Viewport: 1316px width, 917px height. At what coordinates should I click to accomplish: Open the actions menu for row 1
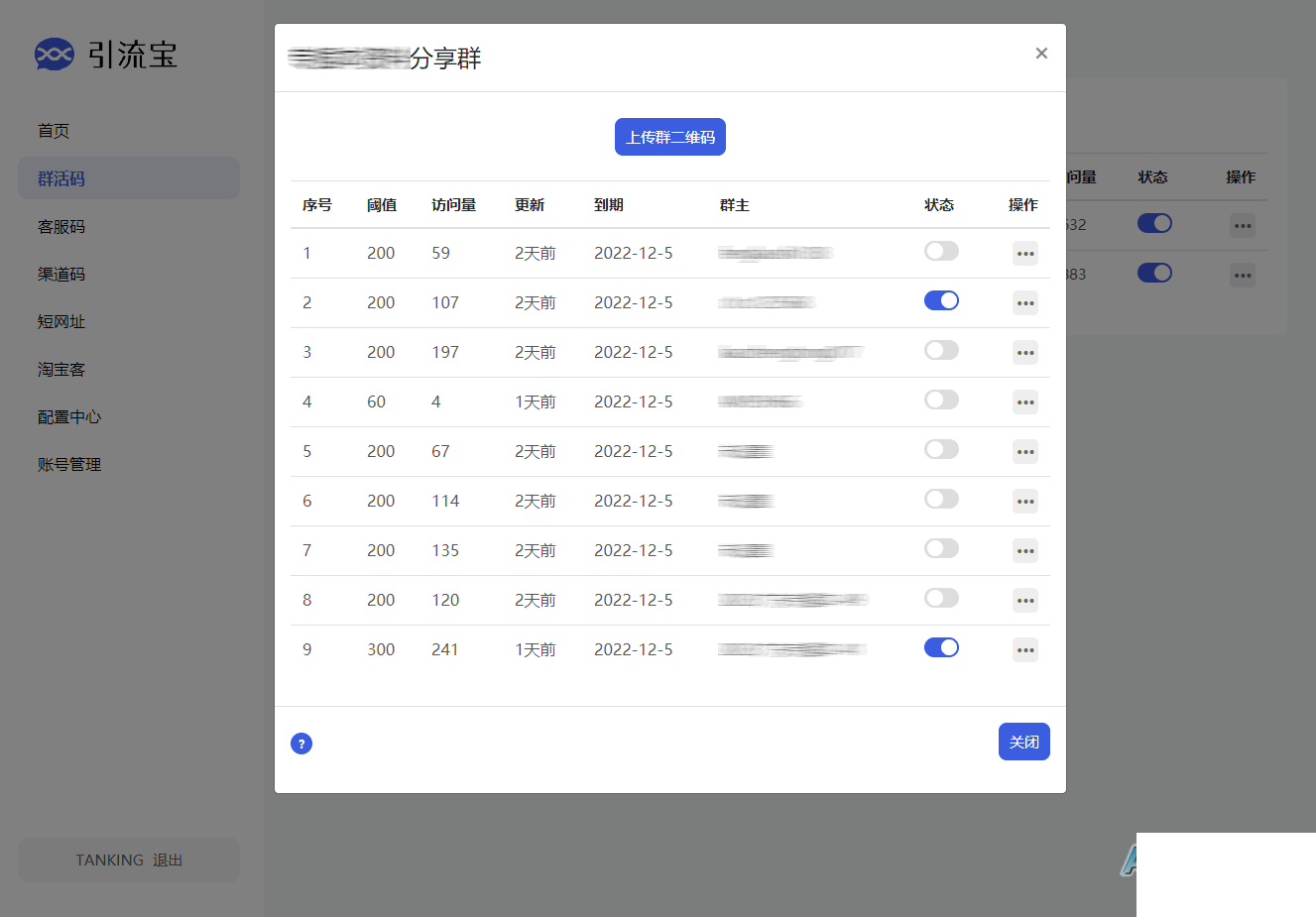point(1025,254)
